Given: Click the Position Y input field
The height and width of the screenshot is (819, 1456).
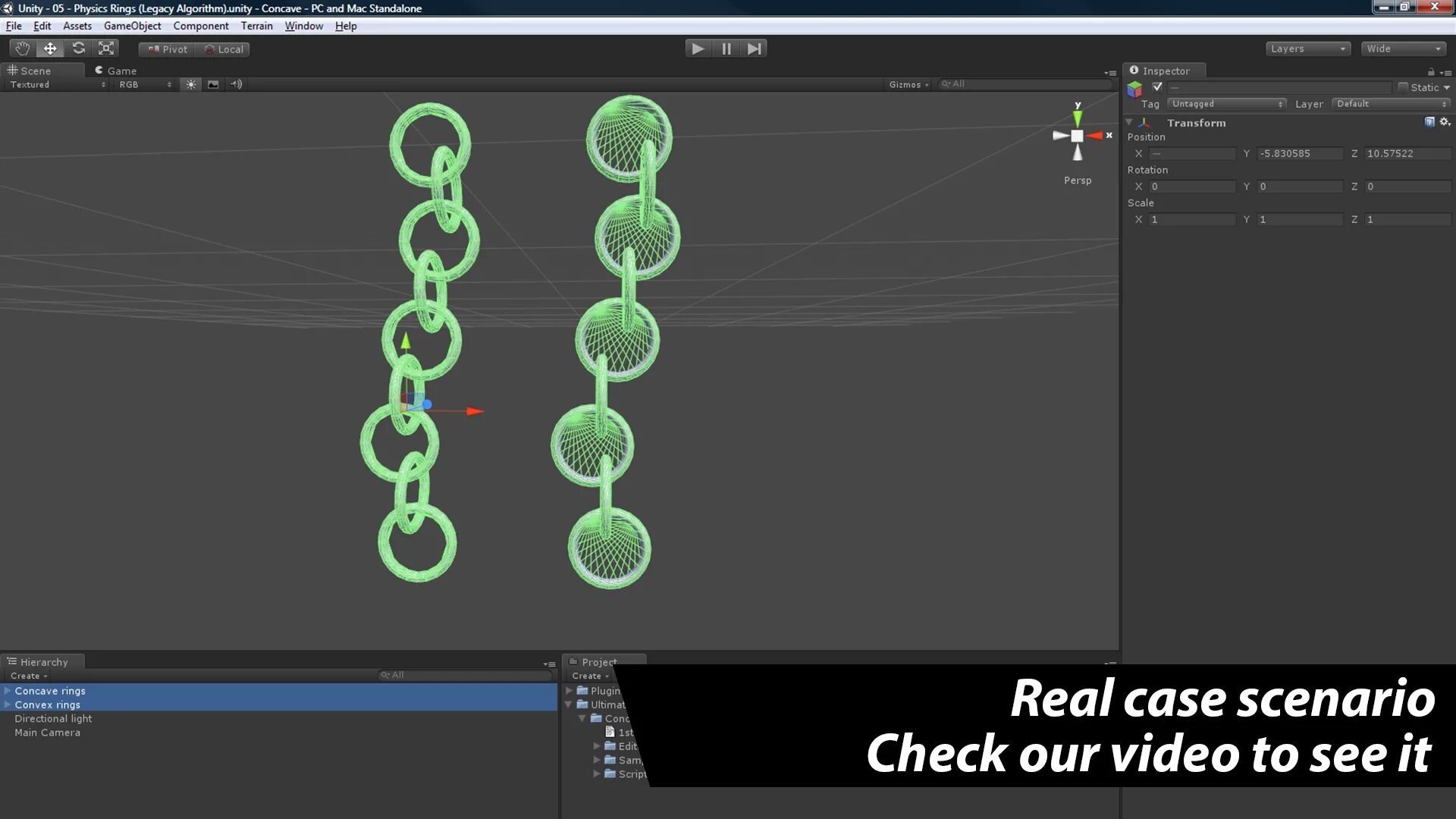Looking at the screenshot, I should [1300, 153].
